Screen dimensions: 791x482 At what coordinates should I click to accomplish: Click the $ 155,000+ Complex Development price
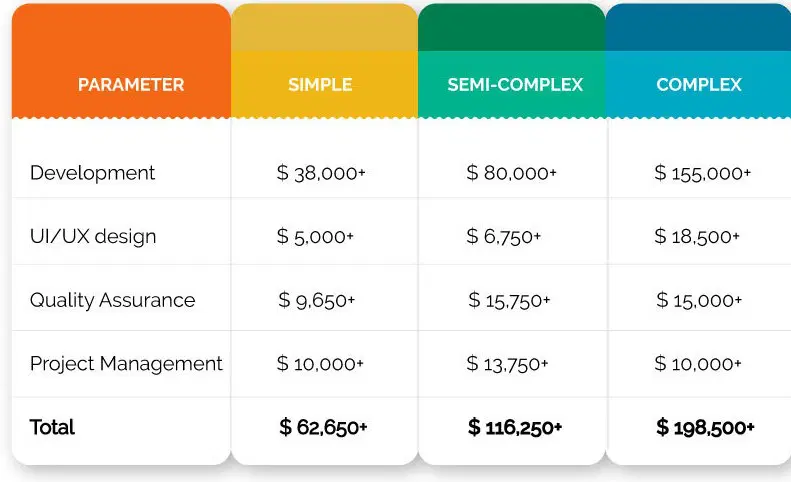pyautogui.click(x=702, y=173)
